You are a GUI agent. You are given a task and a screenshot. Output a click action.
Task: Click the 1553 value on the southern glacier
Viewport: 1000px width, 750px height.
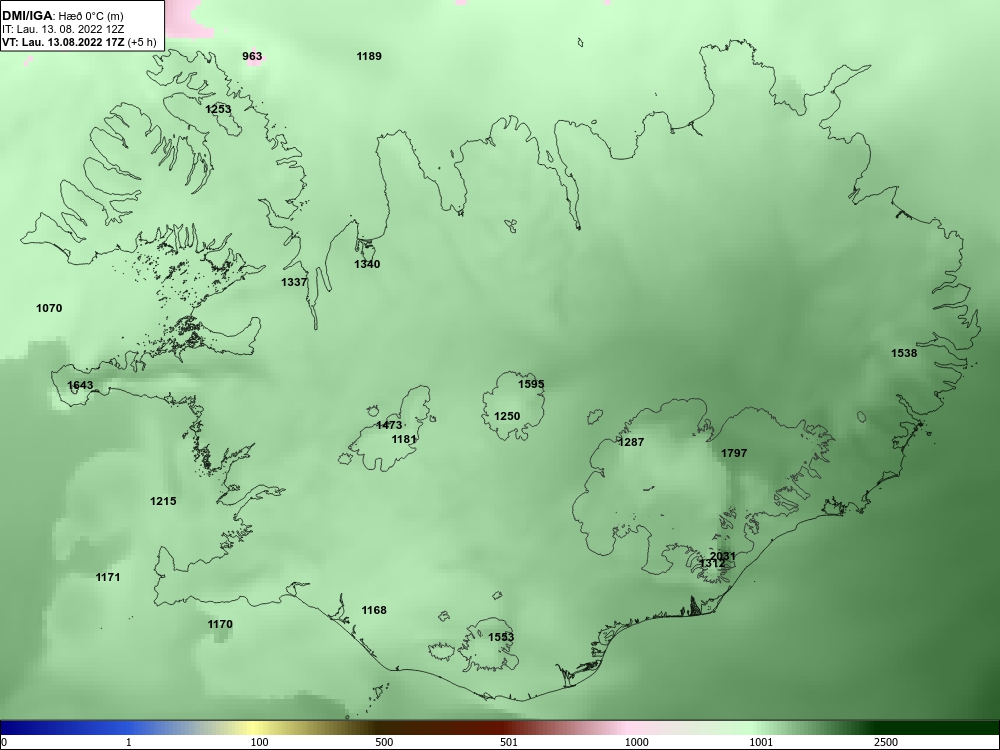(x=501, y=636)
